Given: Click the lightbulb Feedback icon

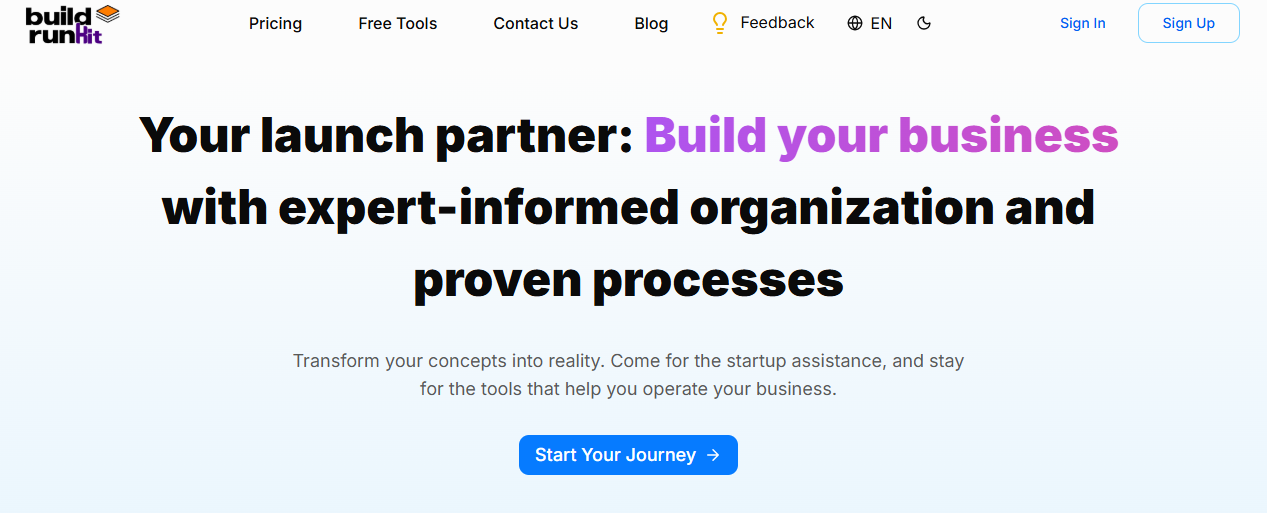Looking at the screenshot, I should [719, 23].
